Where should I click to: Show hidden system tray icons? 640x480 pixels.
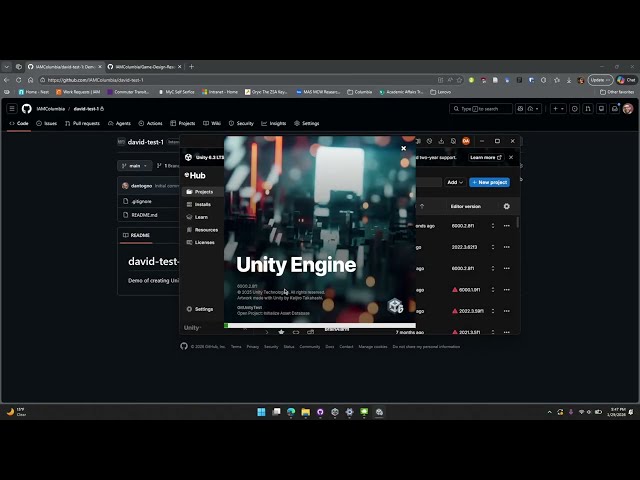(x=549, y=412)
